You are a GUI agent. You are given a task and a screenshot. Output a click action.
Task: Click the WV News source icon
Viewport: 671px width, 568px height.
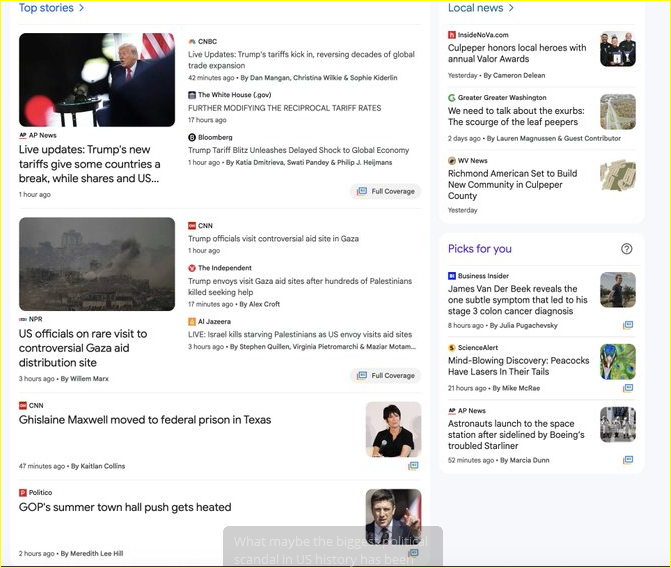[451, 161]
